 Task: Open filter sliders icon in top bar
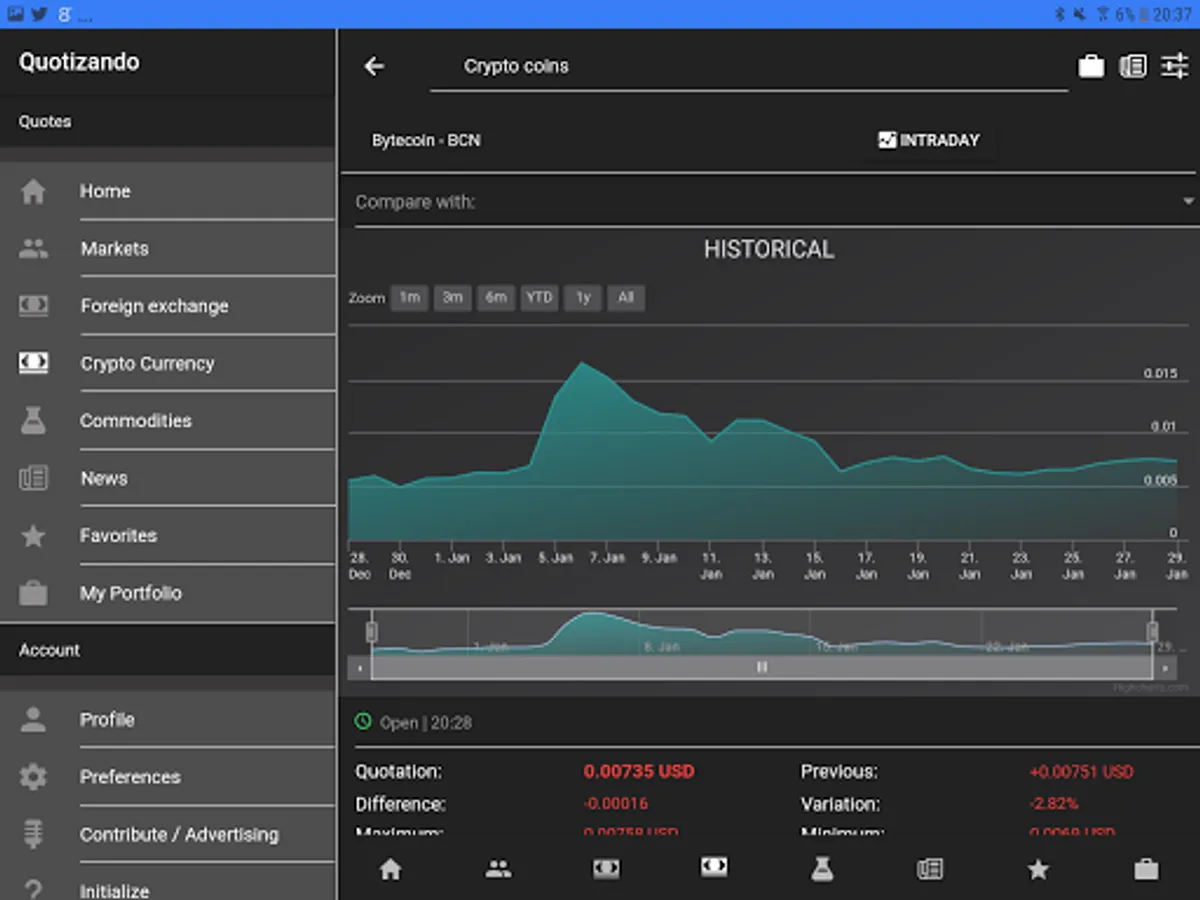point(1174,66)
